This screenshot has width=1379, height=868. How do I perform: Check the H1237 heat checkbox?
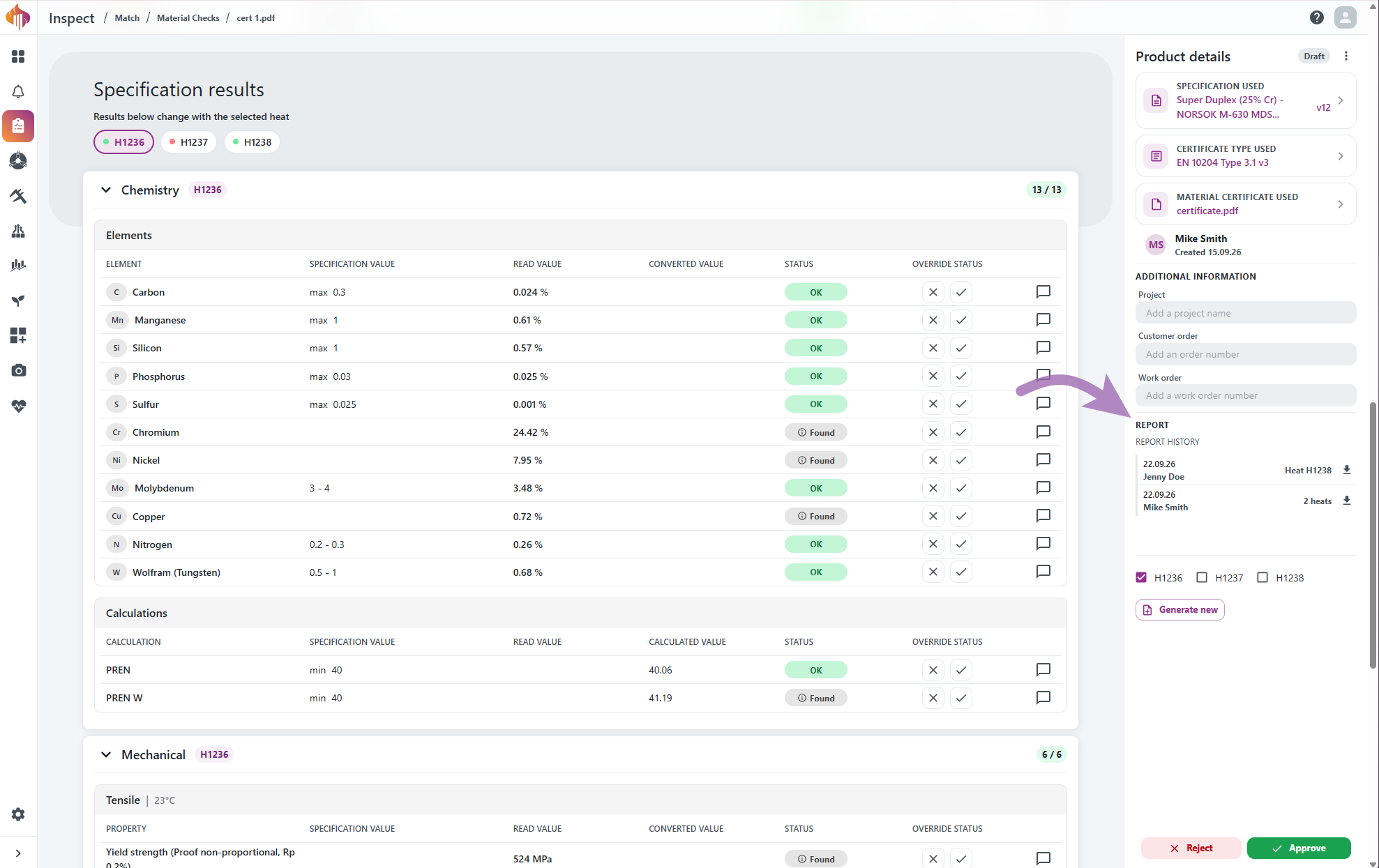tap(1202, 577)
